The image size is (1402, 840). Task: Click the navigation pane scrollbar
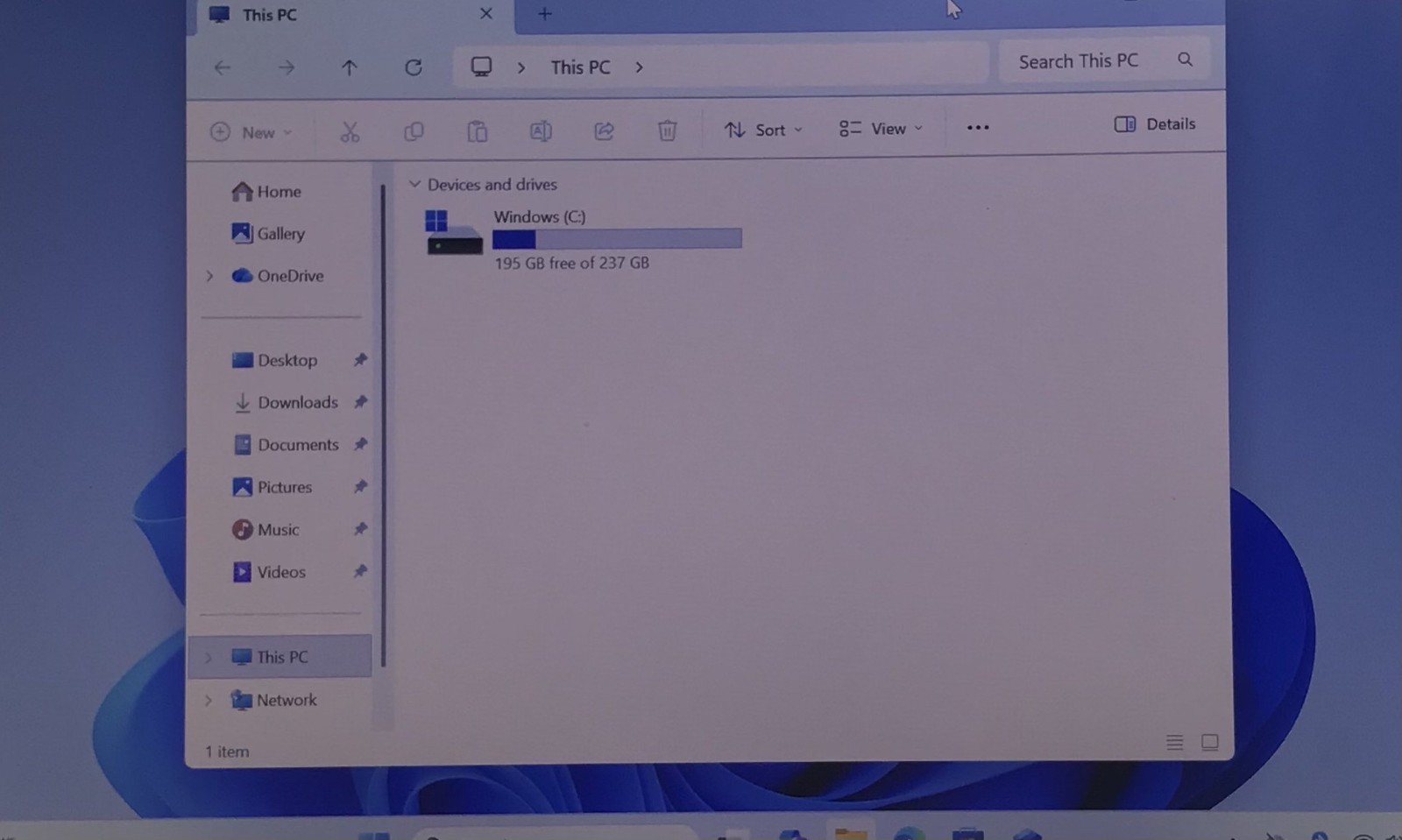click(383, 425)
